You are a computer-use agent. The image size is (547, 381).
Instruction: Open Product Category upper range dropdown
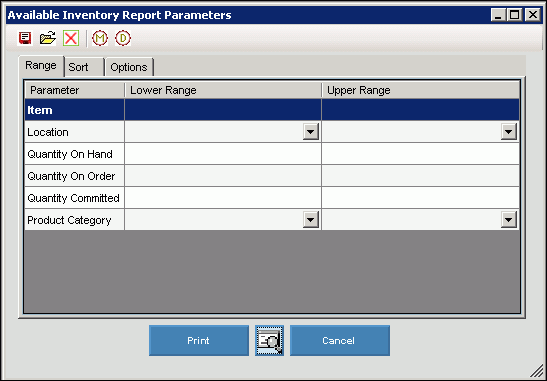click(x=509, y=220)
